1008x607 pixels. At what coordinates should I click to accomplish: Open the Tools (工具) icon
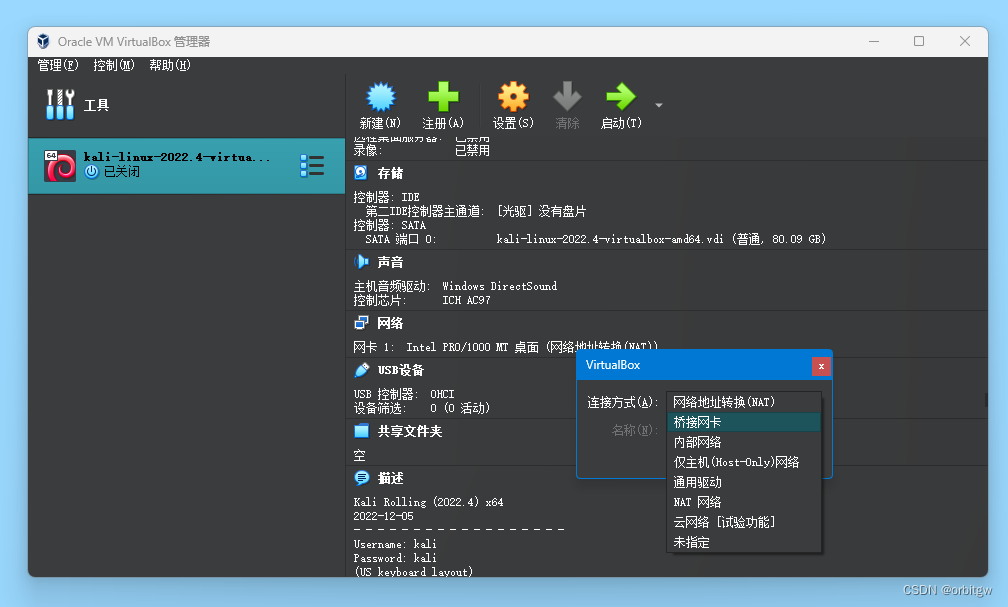(x=60, y=104)
